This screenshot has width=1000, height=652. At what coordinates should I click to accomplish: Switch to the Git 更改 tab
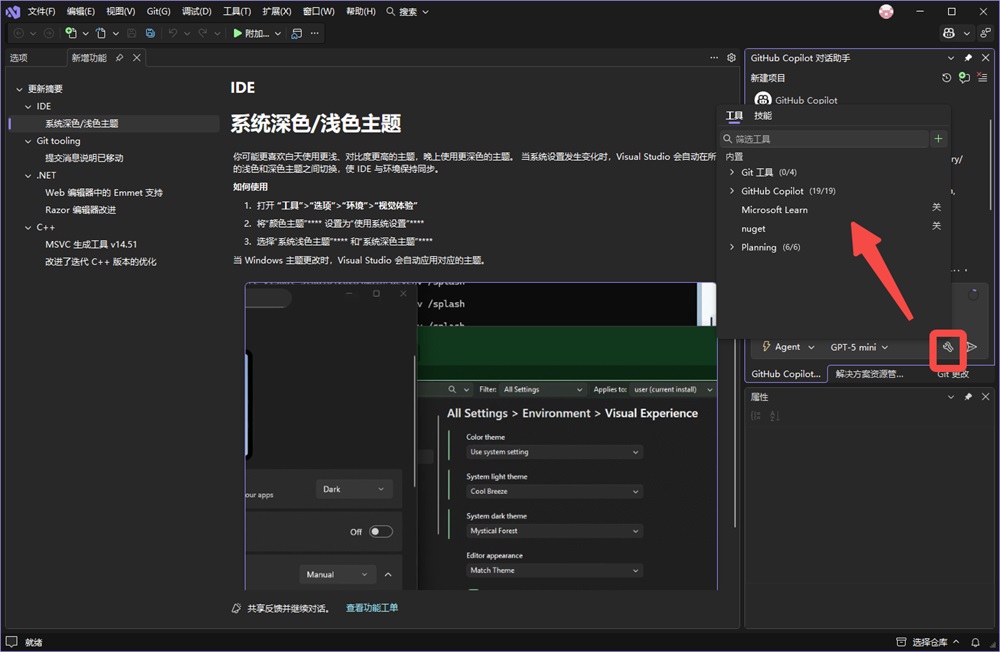pyautogui.click(x=953, y=374)
